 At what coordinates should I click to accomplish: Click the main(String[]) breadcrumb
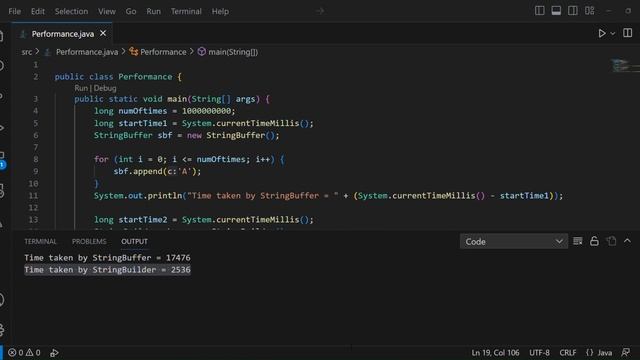tap(233, 52)
